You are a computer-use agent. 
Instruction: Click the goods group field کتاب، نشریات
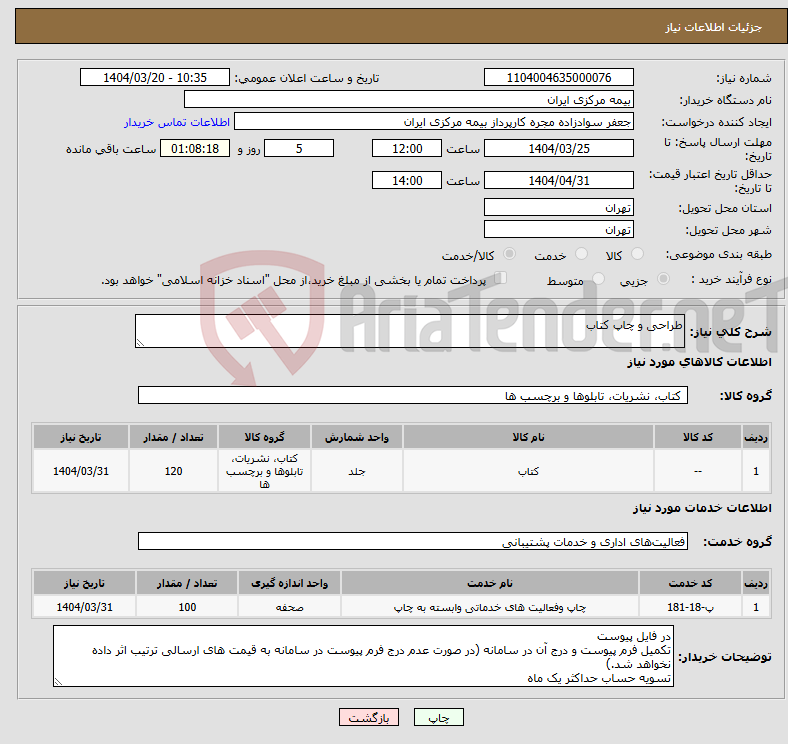pyautogui.click(x=413, y=395)
